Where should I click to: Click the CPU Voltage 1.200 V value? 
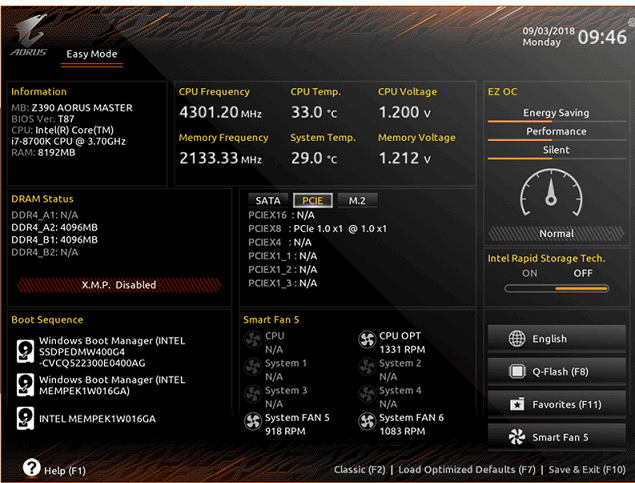click(405, 113)
